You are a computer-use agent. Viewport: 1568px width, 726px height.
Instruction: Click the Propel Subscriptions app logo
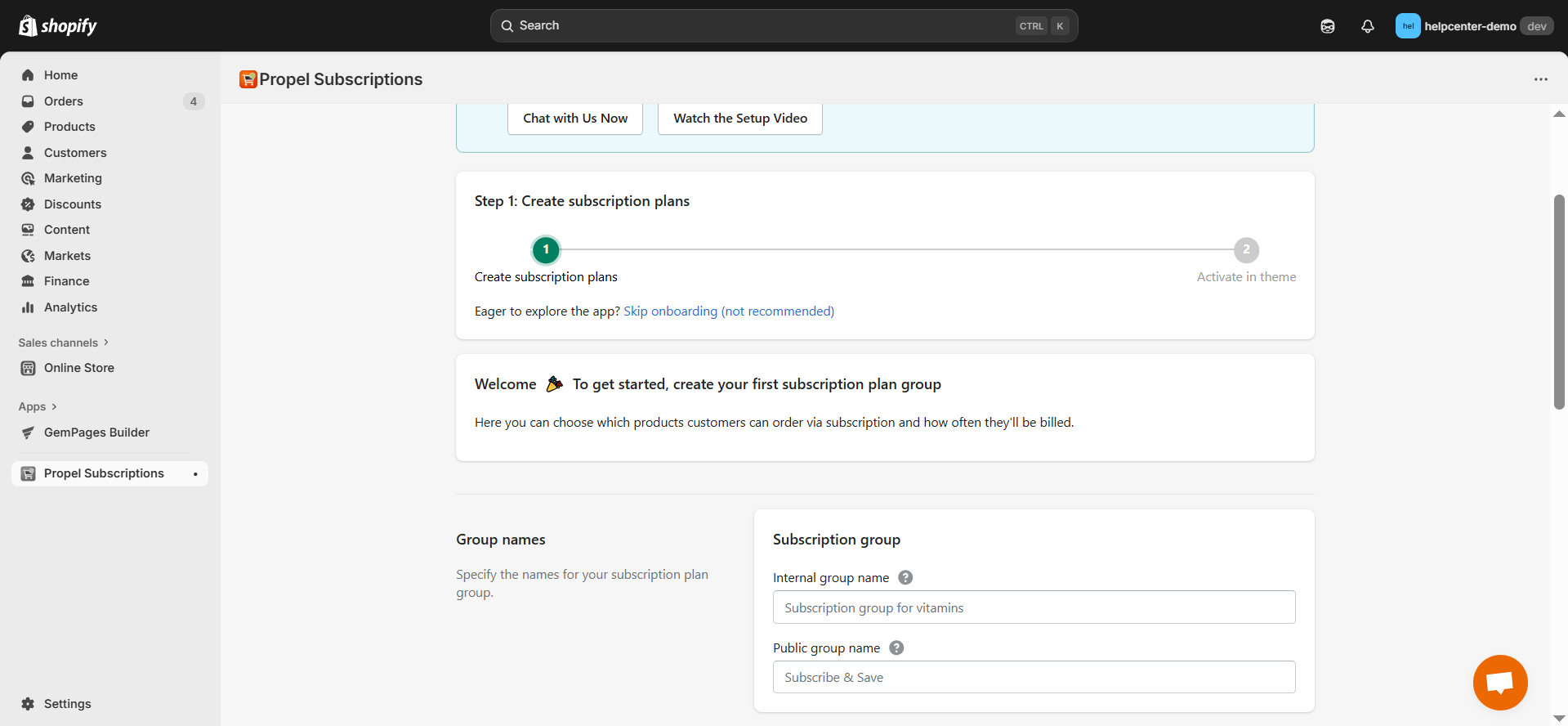coord(248,79)
